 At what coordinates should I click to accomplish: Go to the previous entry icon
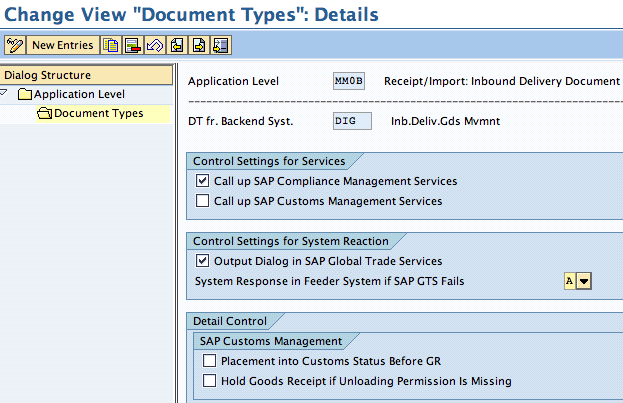click(x=176, y=45)
